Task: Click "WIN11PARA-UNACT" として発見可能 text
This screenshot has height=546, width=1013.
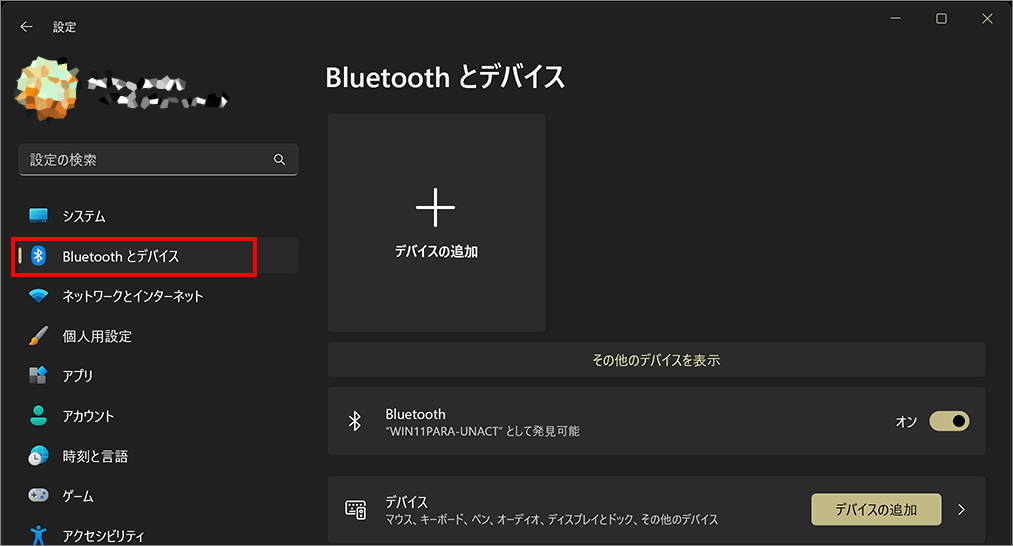Action: pyautogui.click(x=483, y=431)
